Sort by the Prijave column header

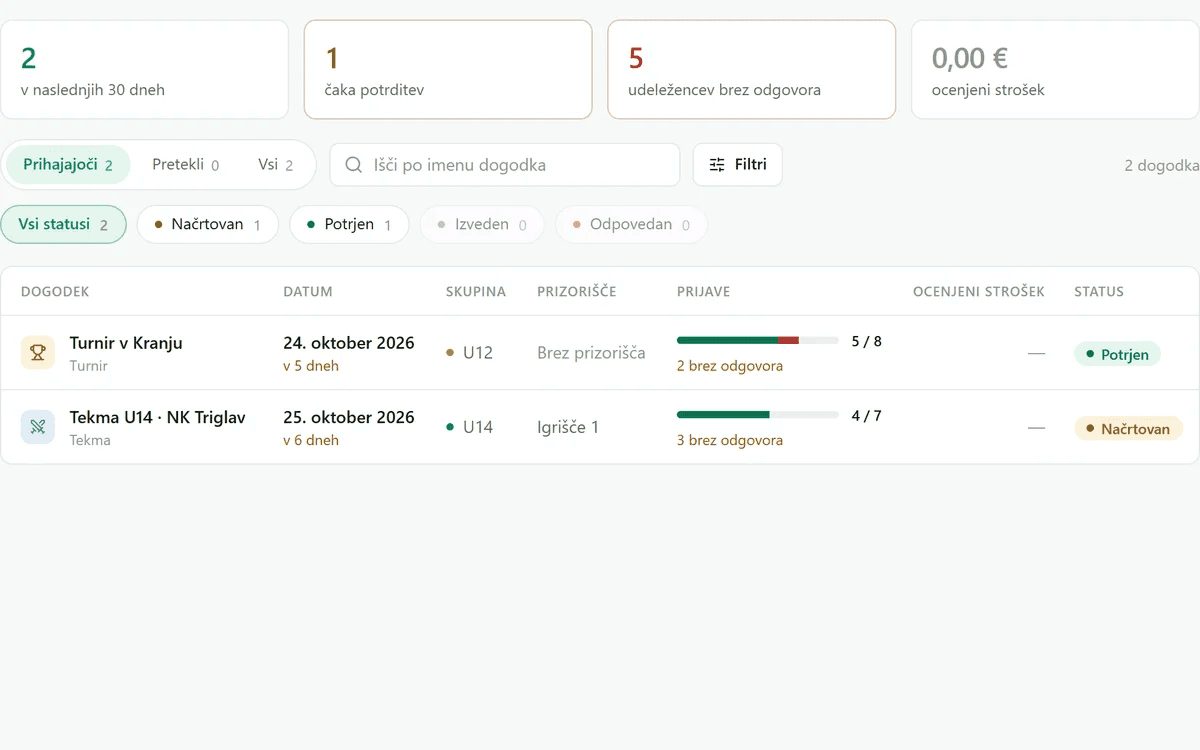[x=704, y=292]
